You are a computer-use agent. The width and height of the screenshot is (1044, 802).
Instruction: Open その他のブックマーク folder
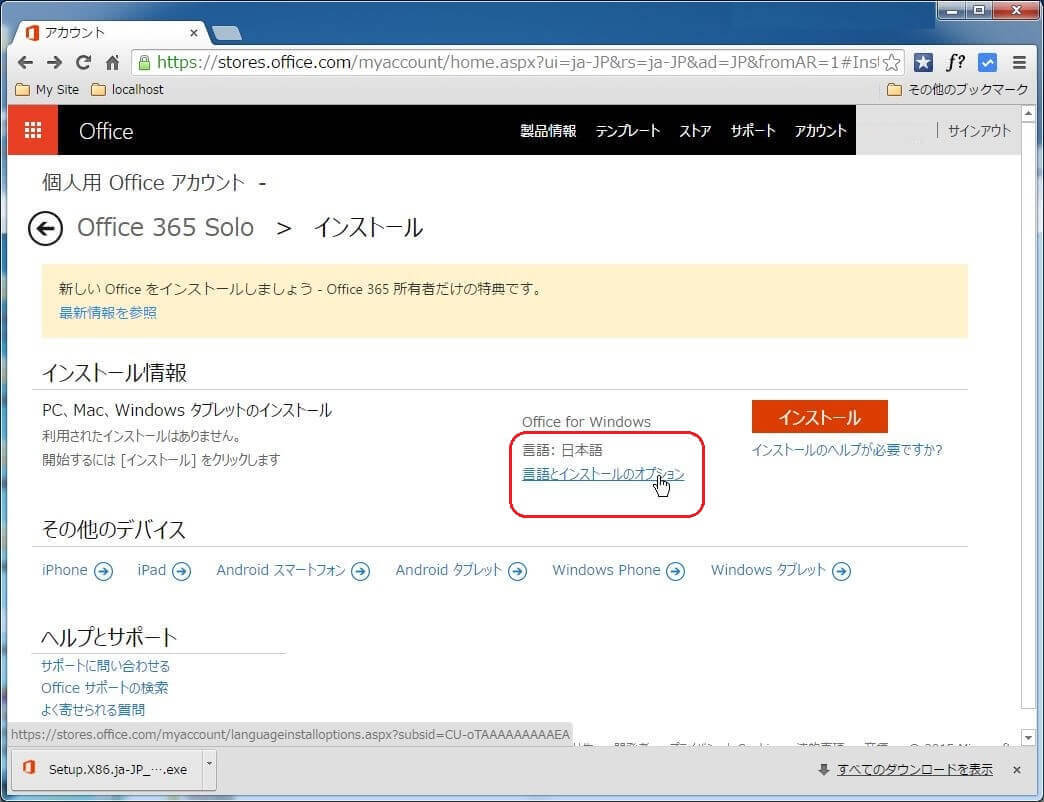pos(957,89)
